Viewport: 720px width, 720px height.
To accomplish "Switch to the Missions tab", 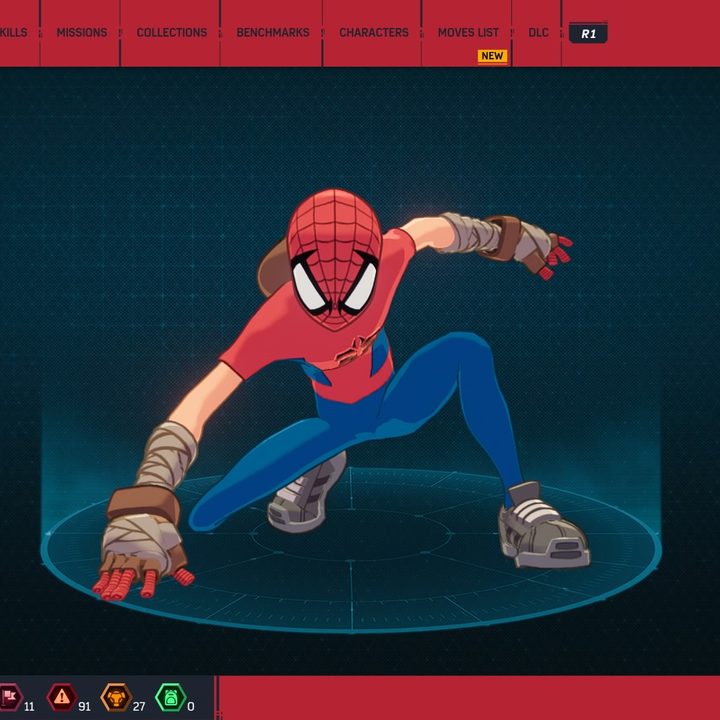I will tap(82, 33).
